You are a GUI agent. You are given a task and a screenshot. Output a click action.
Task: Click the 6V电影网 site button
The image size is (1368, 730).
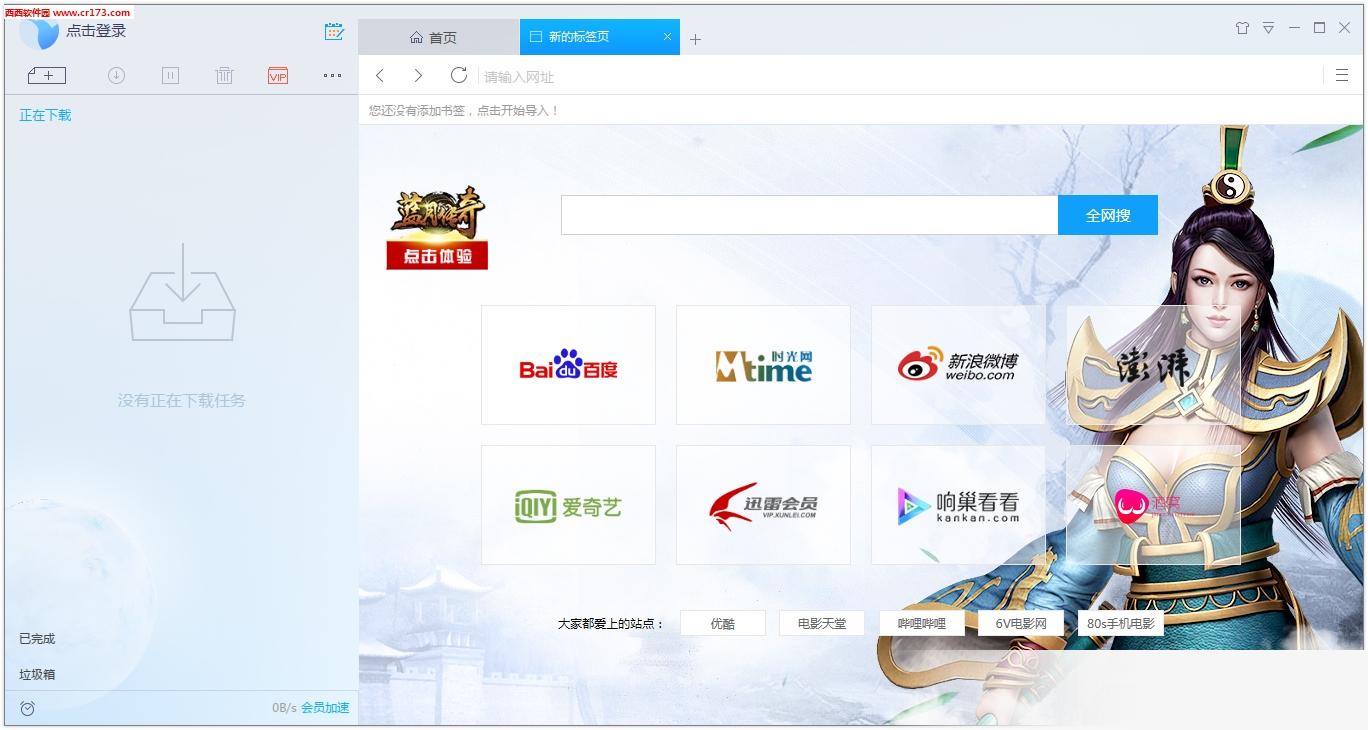click(x=1021, y=623)
